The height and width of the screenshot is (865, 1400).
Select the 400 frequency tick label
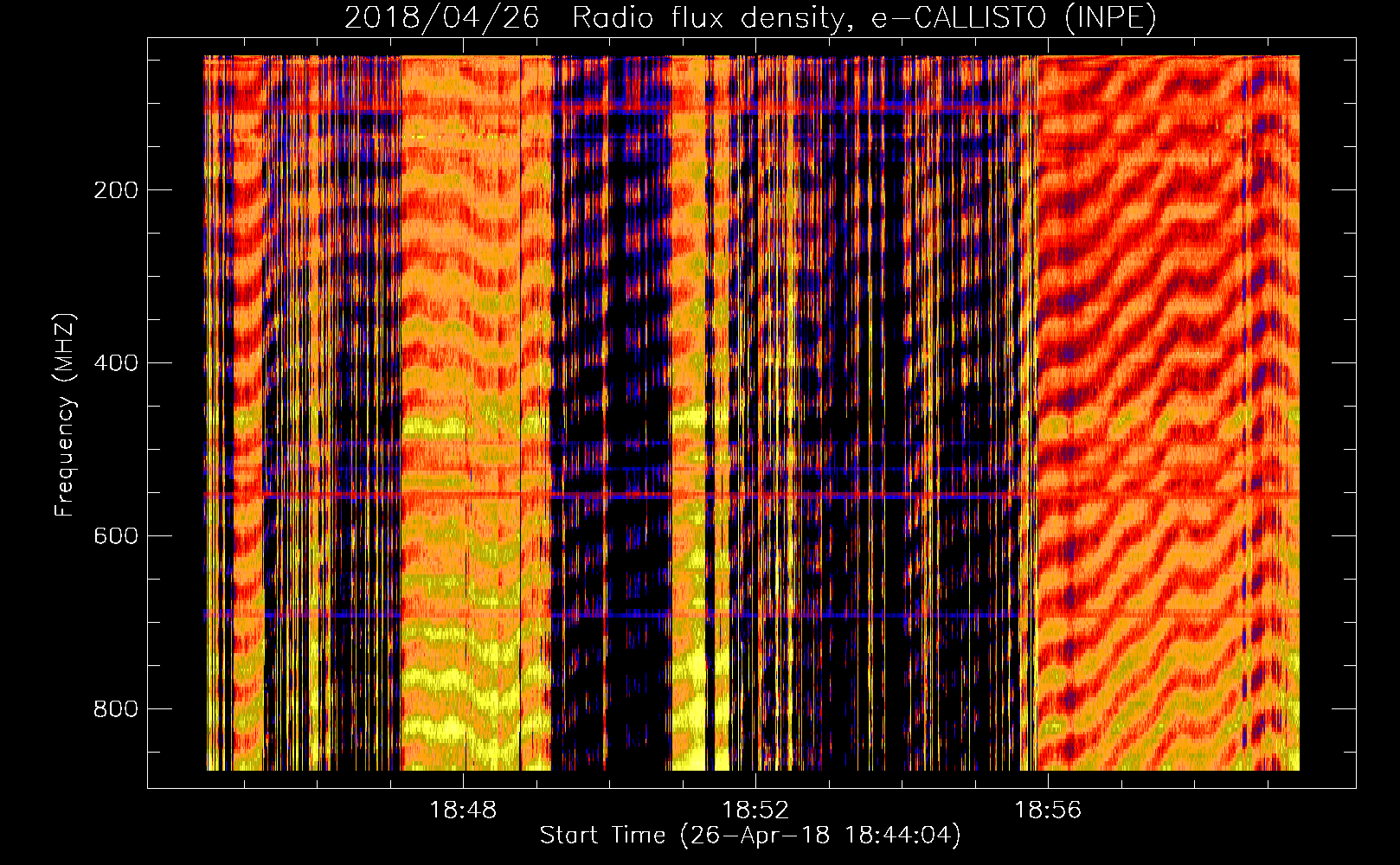point(116,363)
